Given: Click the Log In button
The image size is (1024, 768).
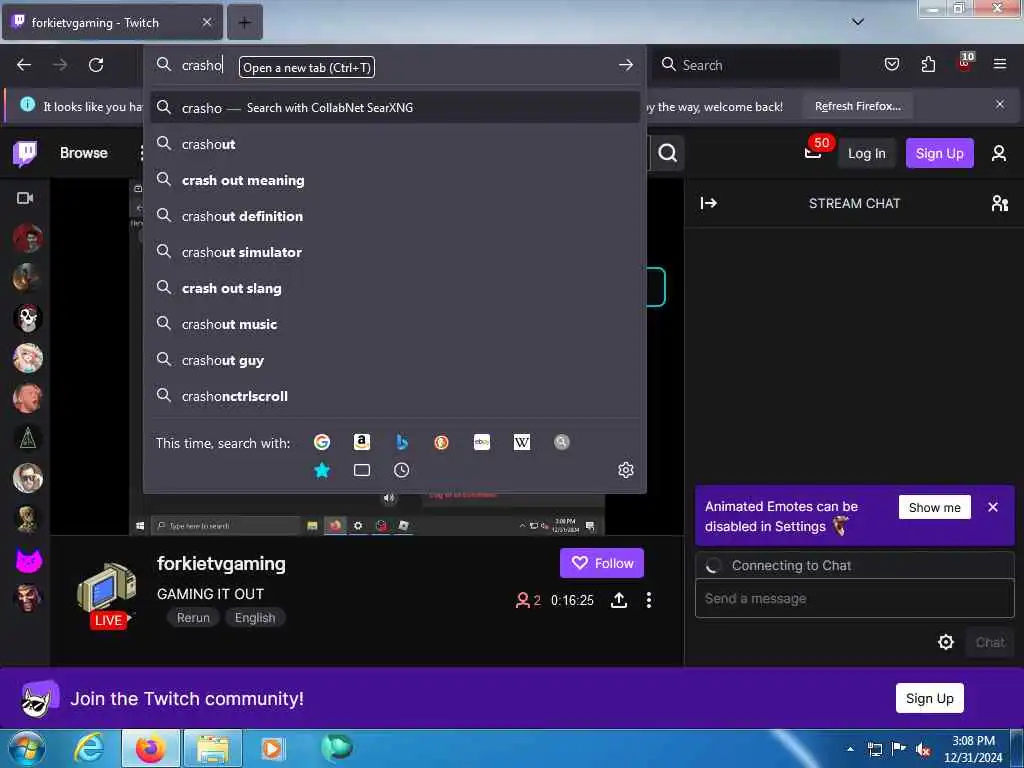Looking at the screenshot, I should tap(867, 153).
